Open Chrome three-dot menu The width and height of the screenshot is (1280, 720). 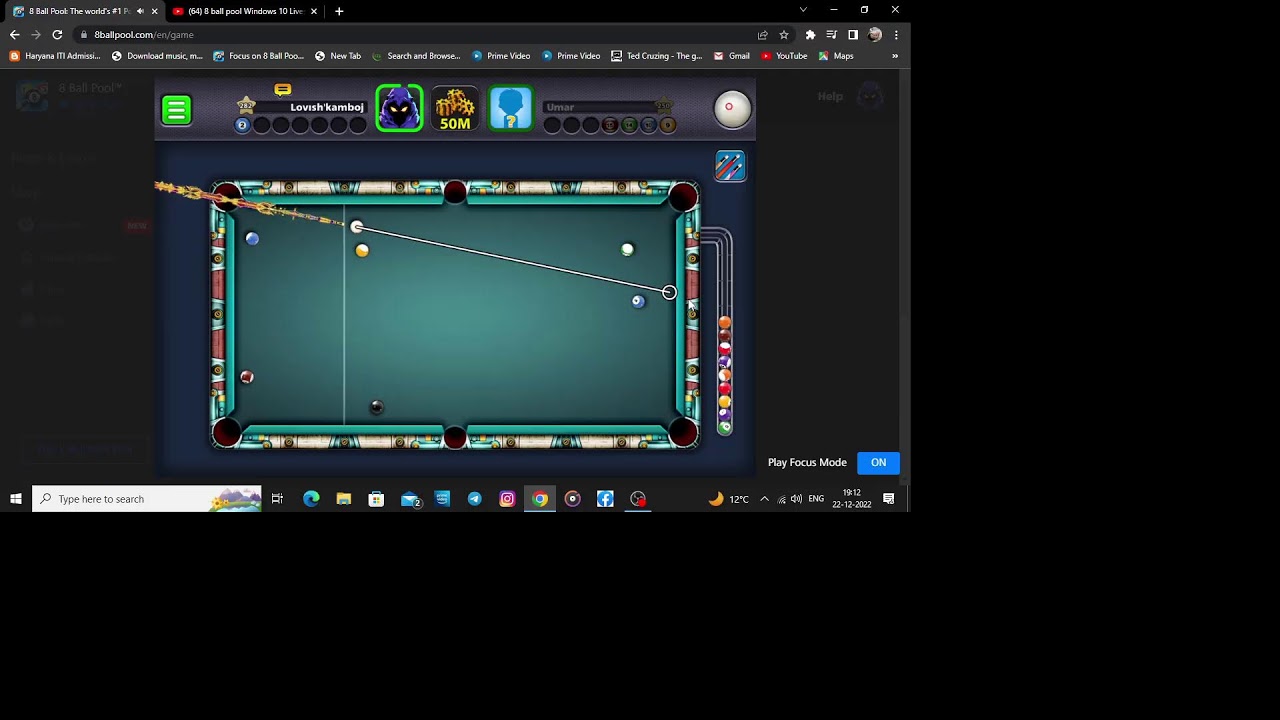[896, 34]
